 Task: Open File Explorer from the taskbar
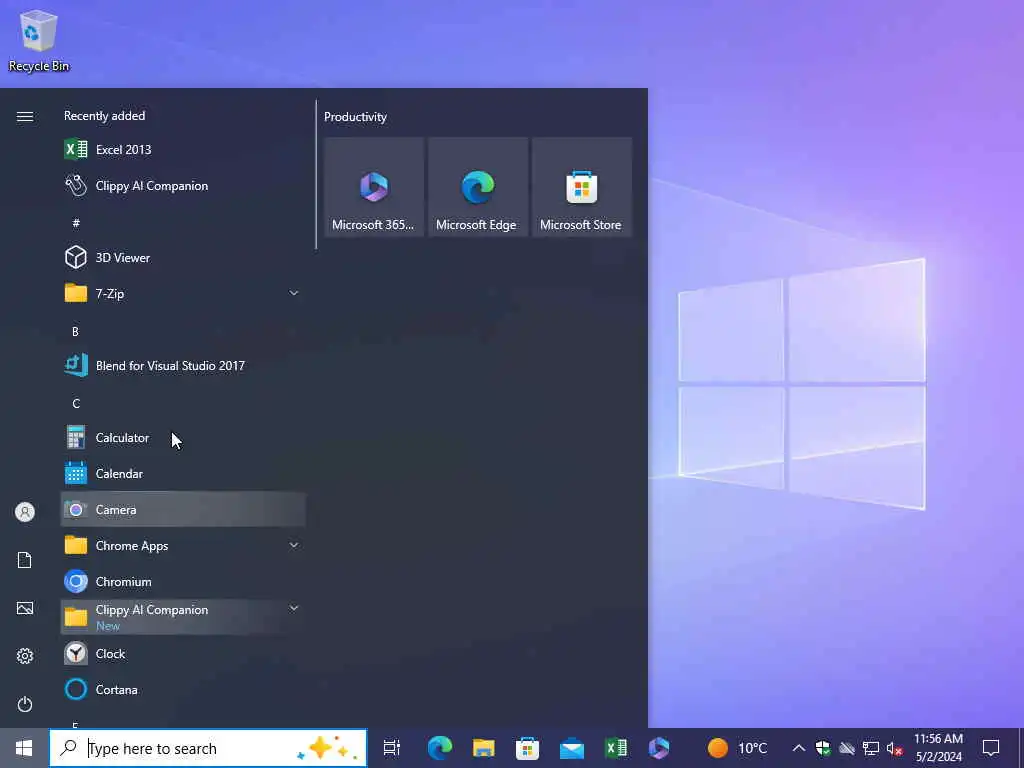click(x=484, y=748)
